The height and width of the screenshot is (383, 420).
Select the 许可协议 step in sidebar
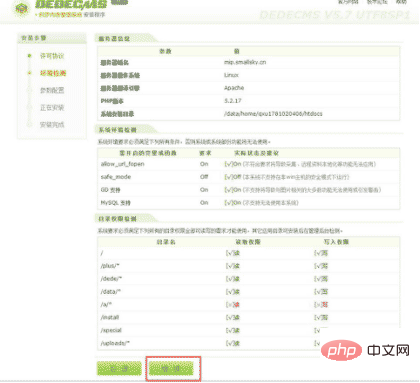pyautogui.click(x=52, y=56)
